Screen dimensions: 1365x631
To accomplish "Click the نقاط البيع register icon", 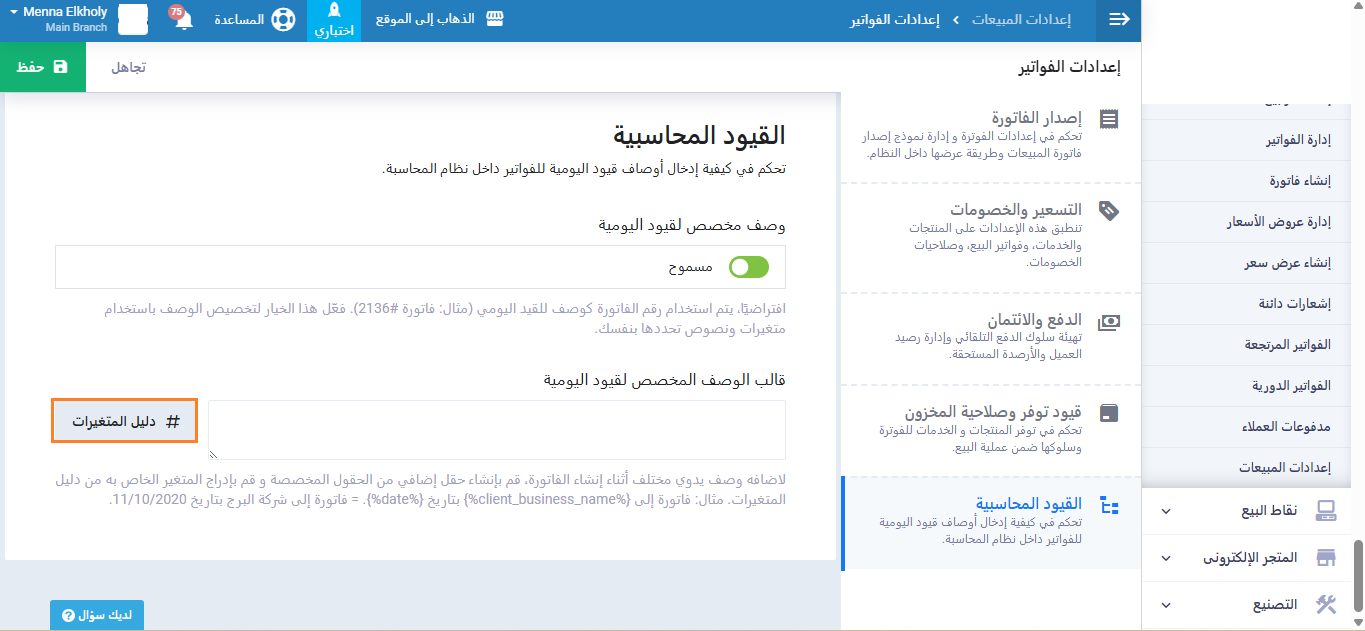I will pos(1326,511).
